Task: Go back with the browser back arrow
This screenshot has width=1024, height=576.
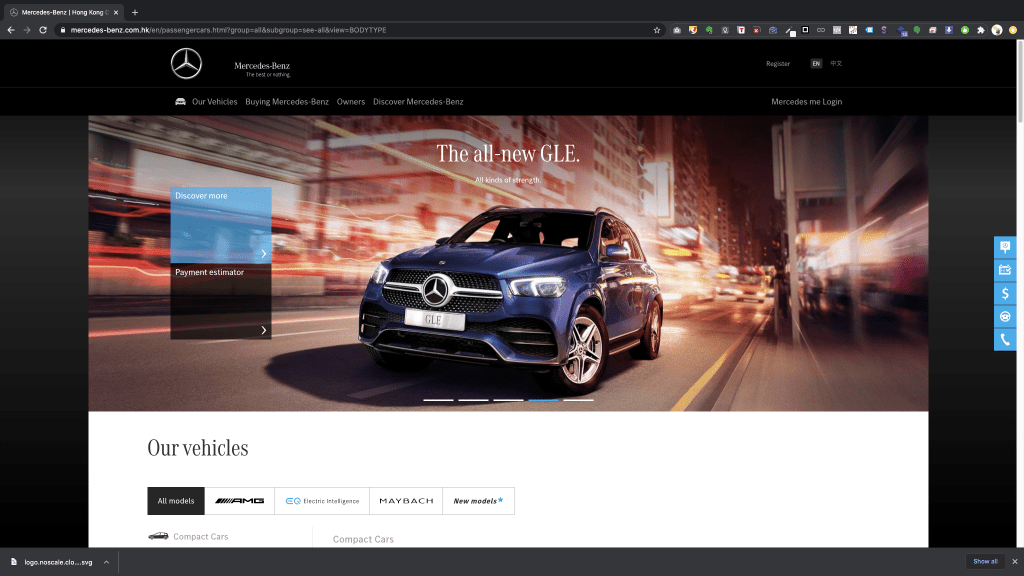Action: click(x=11, y=30)
